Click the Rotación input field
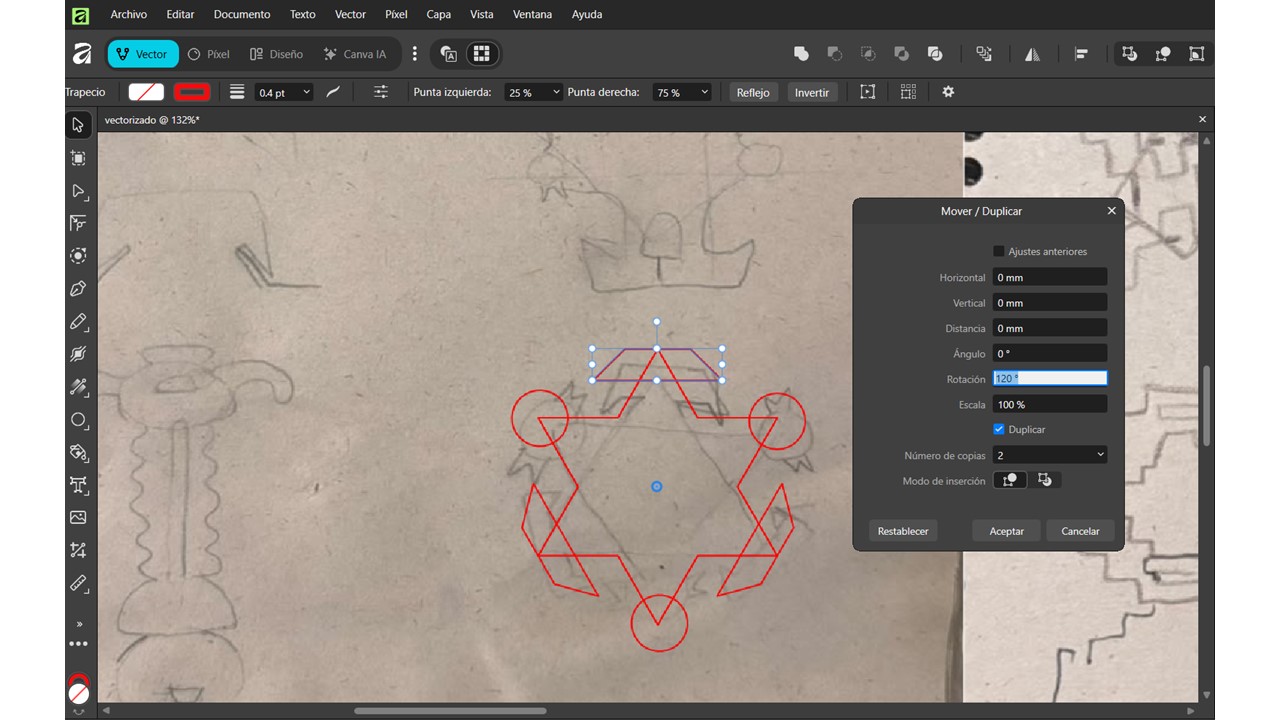Screen dimensions: 1280x720 1050,379
